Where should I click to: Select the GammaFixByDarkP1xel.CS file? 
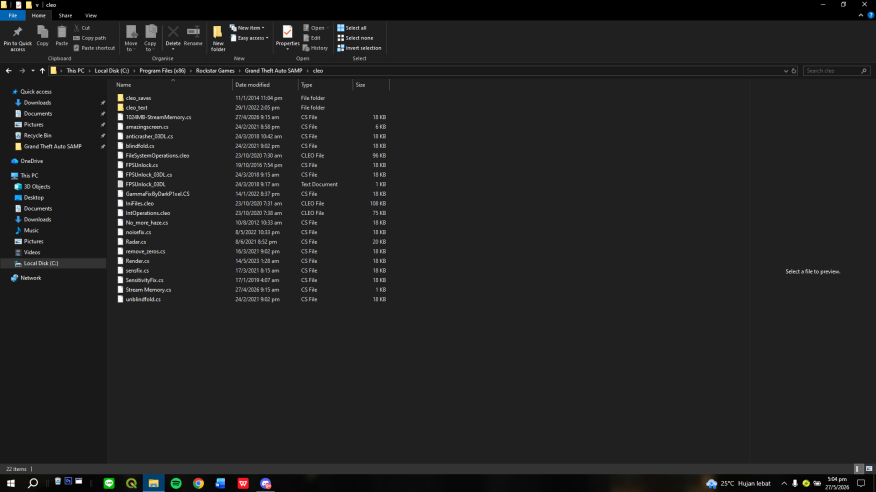pos(157,194)
